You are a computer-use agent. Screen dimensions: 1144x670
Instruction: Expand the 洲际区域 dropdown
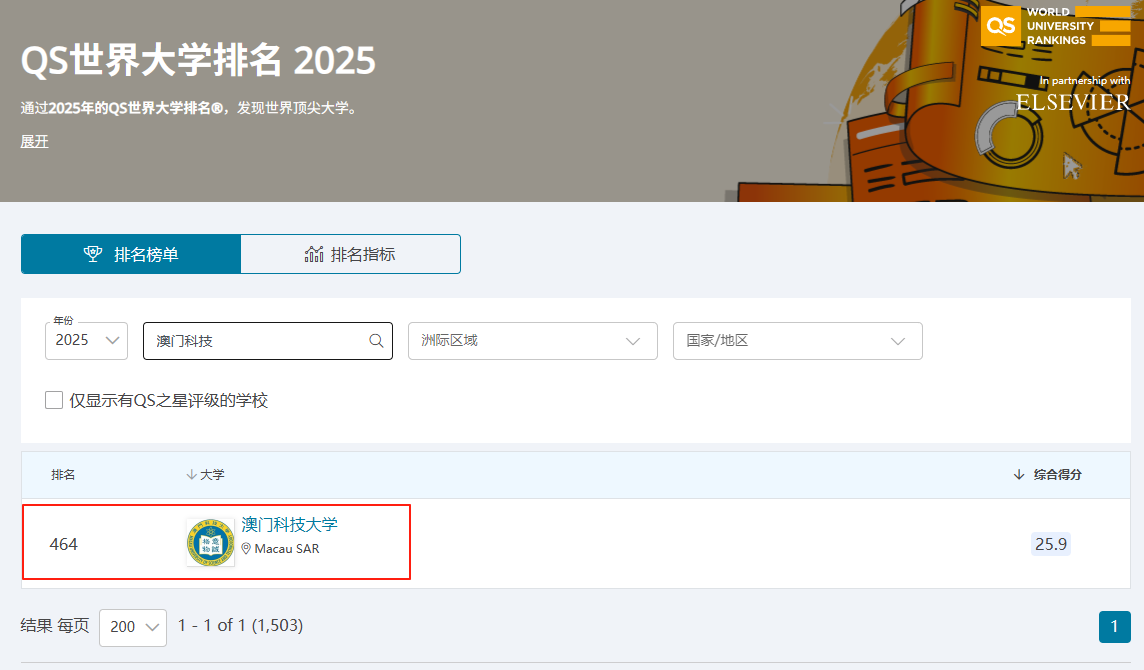click(x=533, y=341)
